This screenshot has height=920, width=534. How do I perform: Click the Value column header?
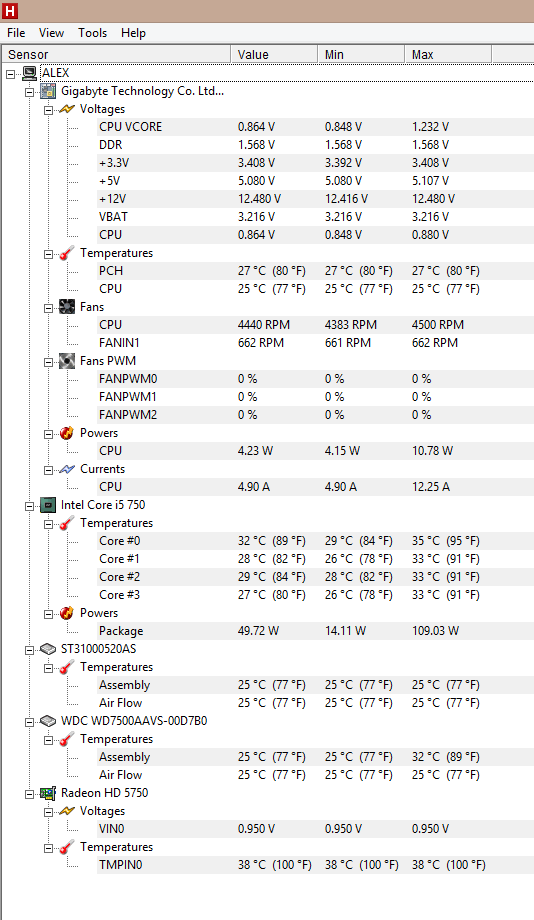274,55
